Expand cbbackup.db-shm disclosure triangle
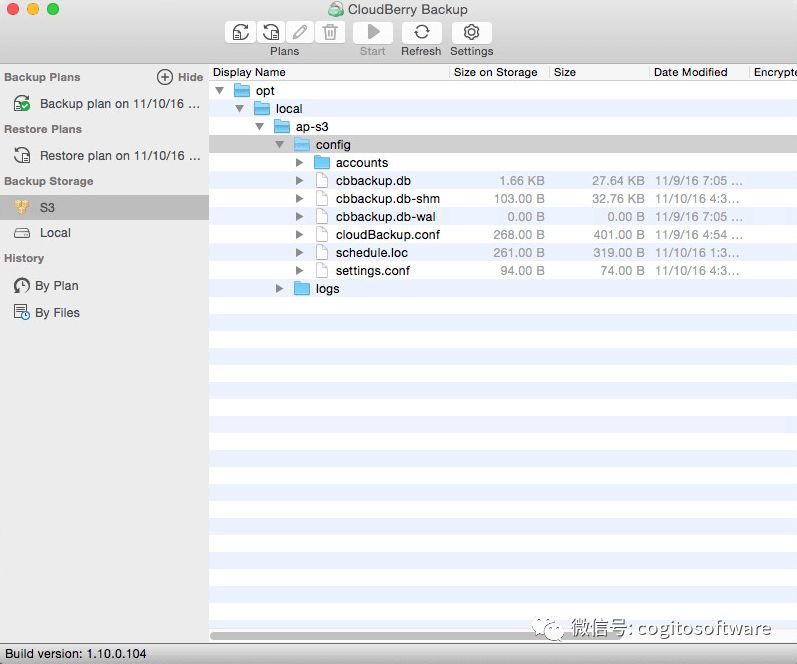 click(x=299, y=199)
